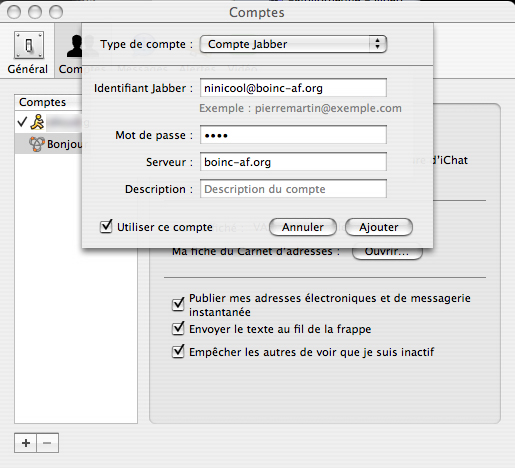Click the Compte Jabber popup arrows
The width and height of the screenshot is (515, 468).
click(x=377, y=44)
